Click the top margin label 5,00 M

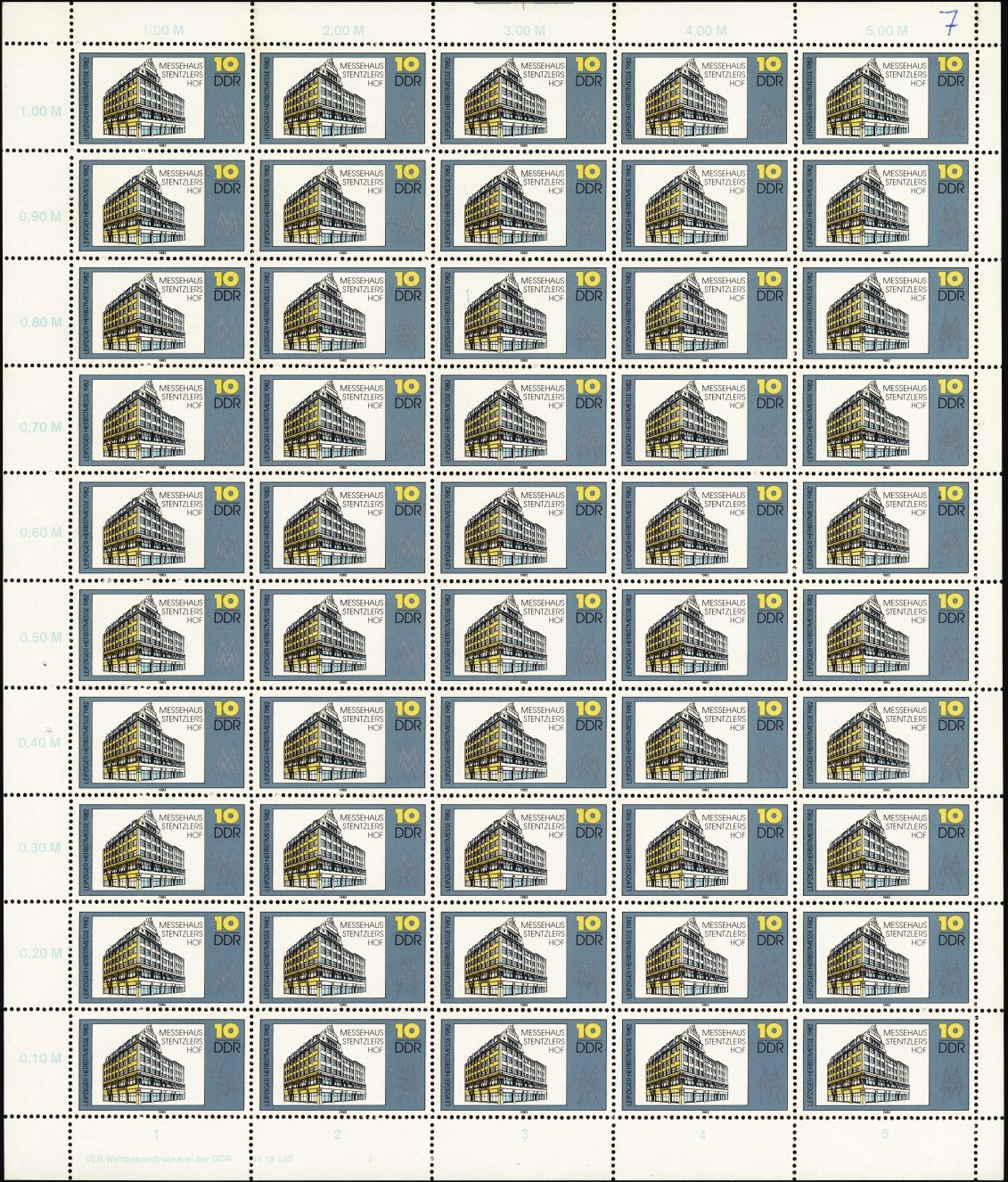tap(887, 30)
